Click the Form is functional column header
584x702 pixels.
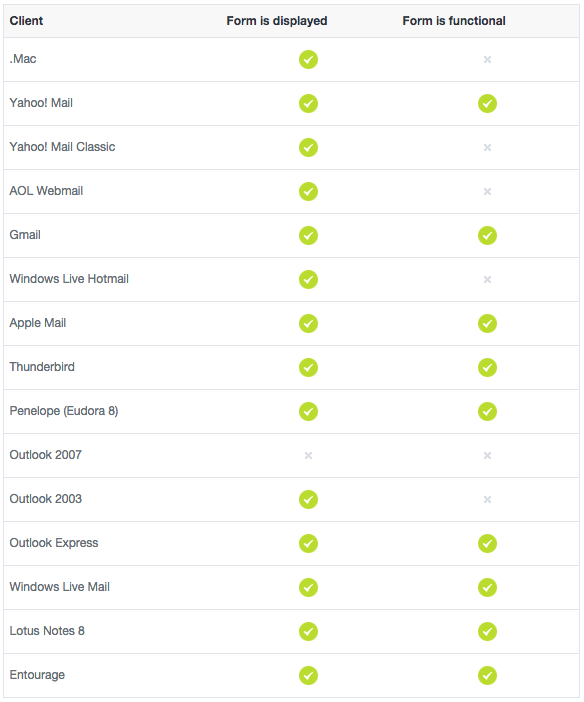454,21
